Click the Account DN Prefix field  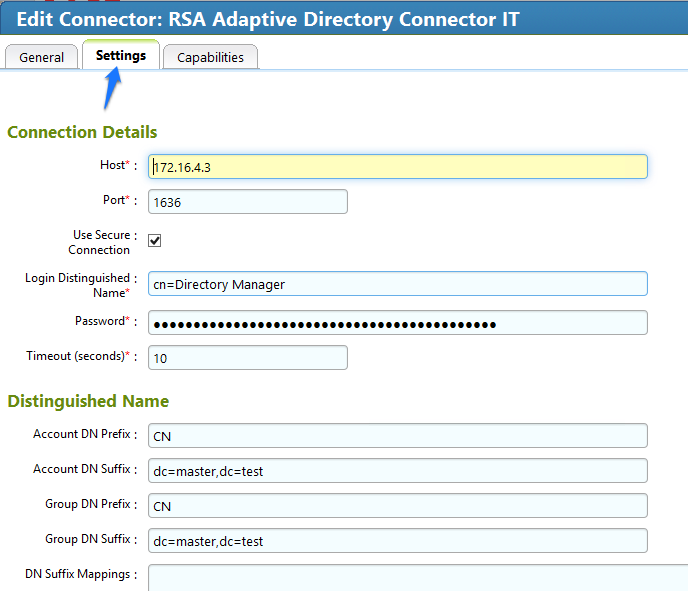[398, 436]
